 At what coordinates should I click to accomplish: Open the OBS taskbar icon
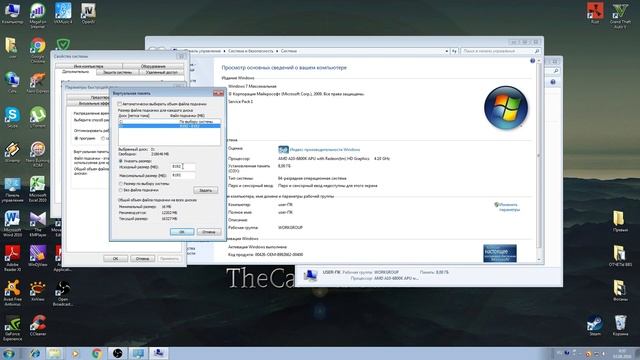coord(118,353)
